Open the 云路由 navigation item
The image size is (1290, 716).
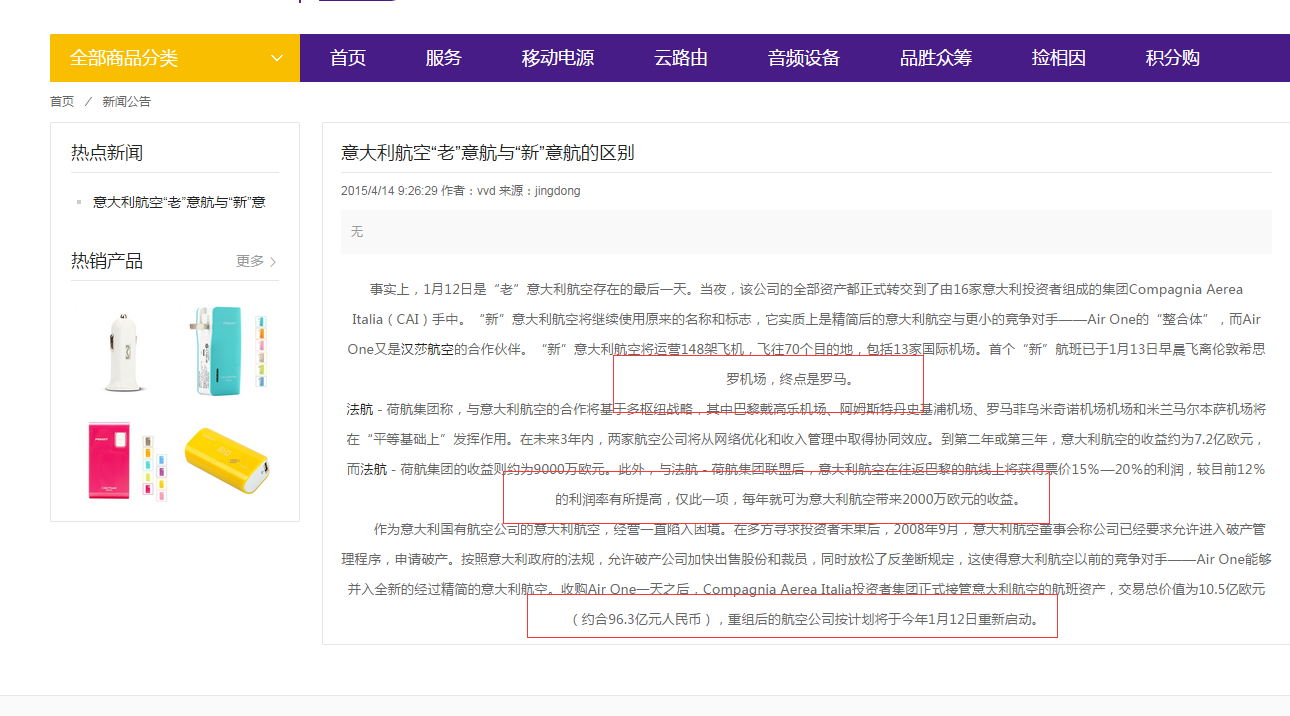(681, 58)
